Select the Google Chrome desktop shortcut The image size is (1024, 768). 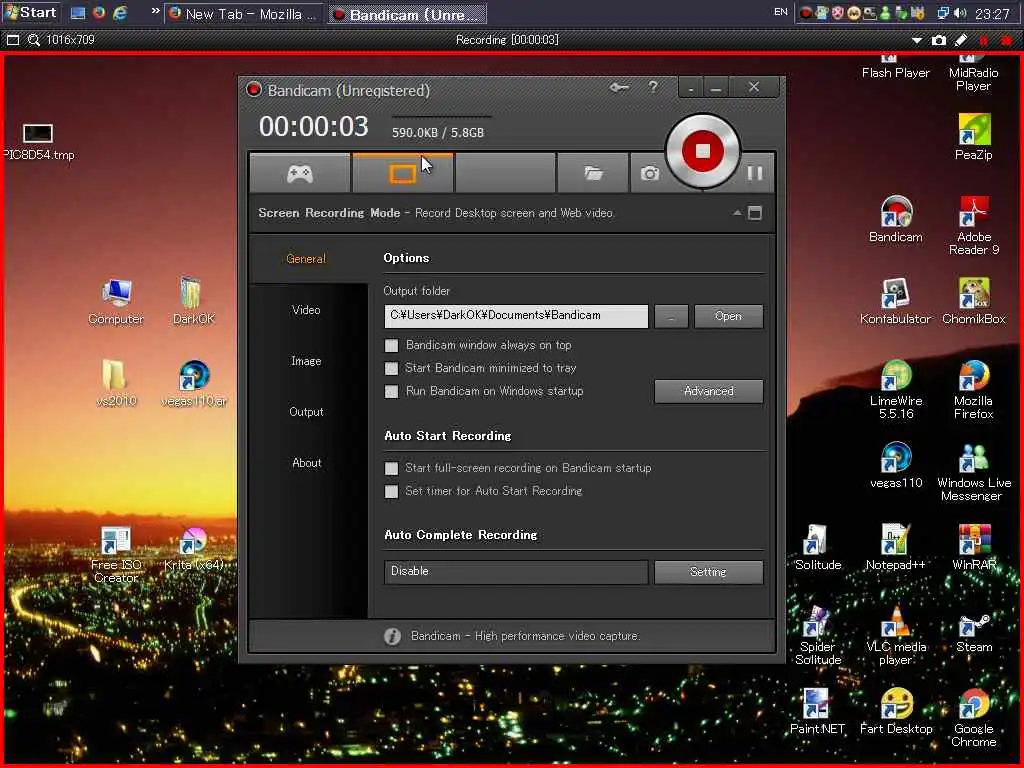[974, 717]
